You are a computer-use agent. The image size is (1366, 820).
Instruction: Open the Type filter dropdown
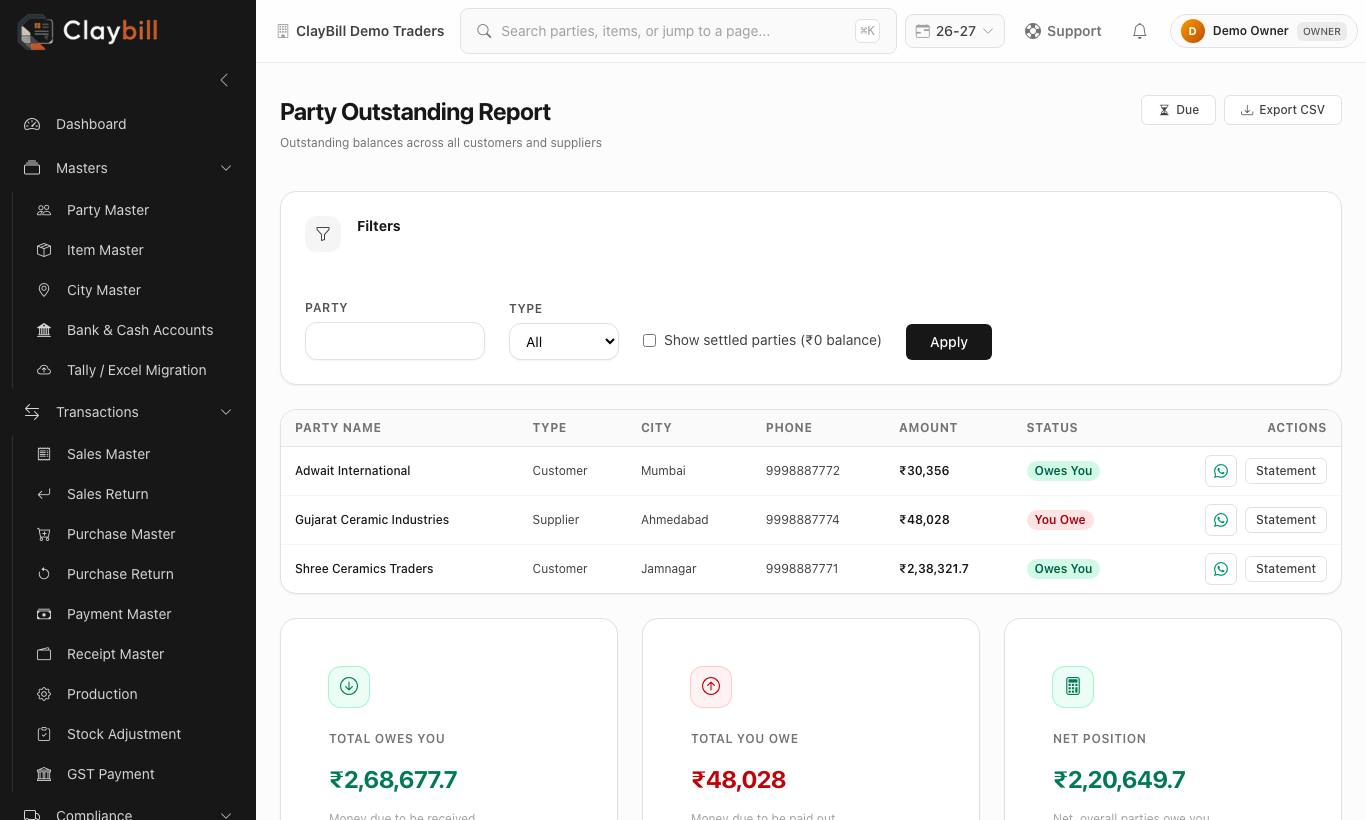[x=564, y=342]
